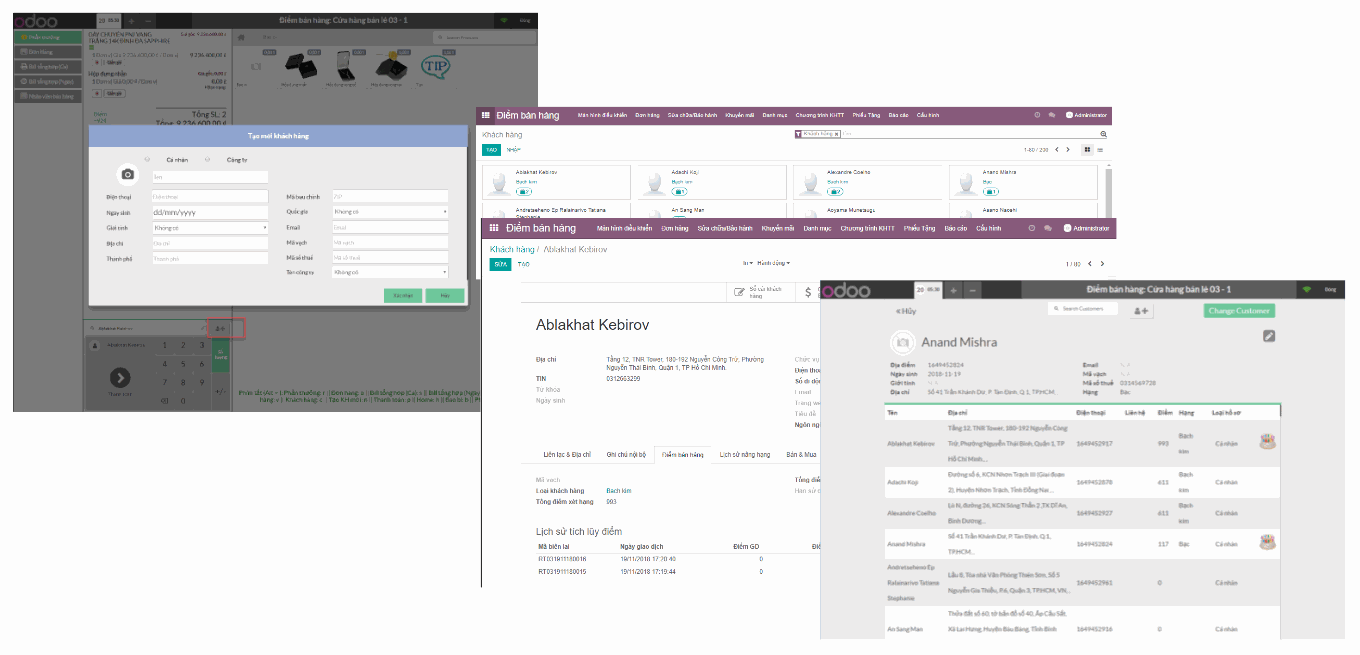Confirm the new customer with Xác nhận
1360x655 pixels.
(x=402, y=296)
